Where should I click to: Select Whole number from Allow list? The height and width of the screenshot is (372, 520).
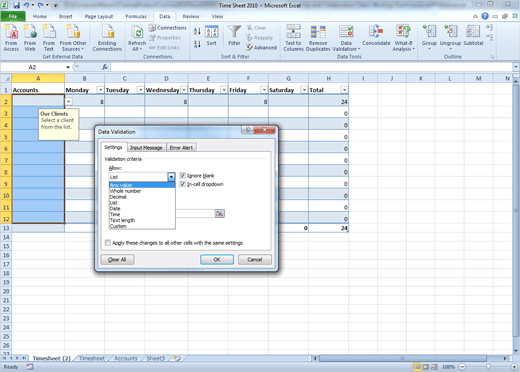142,191
